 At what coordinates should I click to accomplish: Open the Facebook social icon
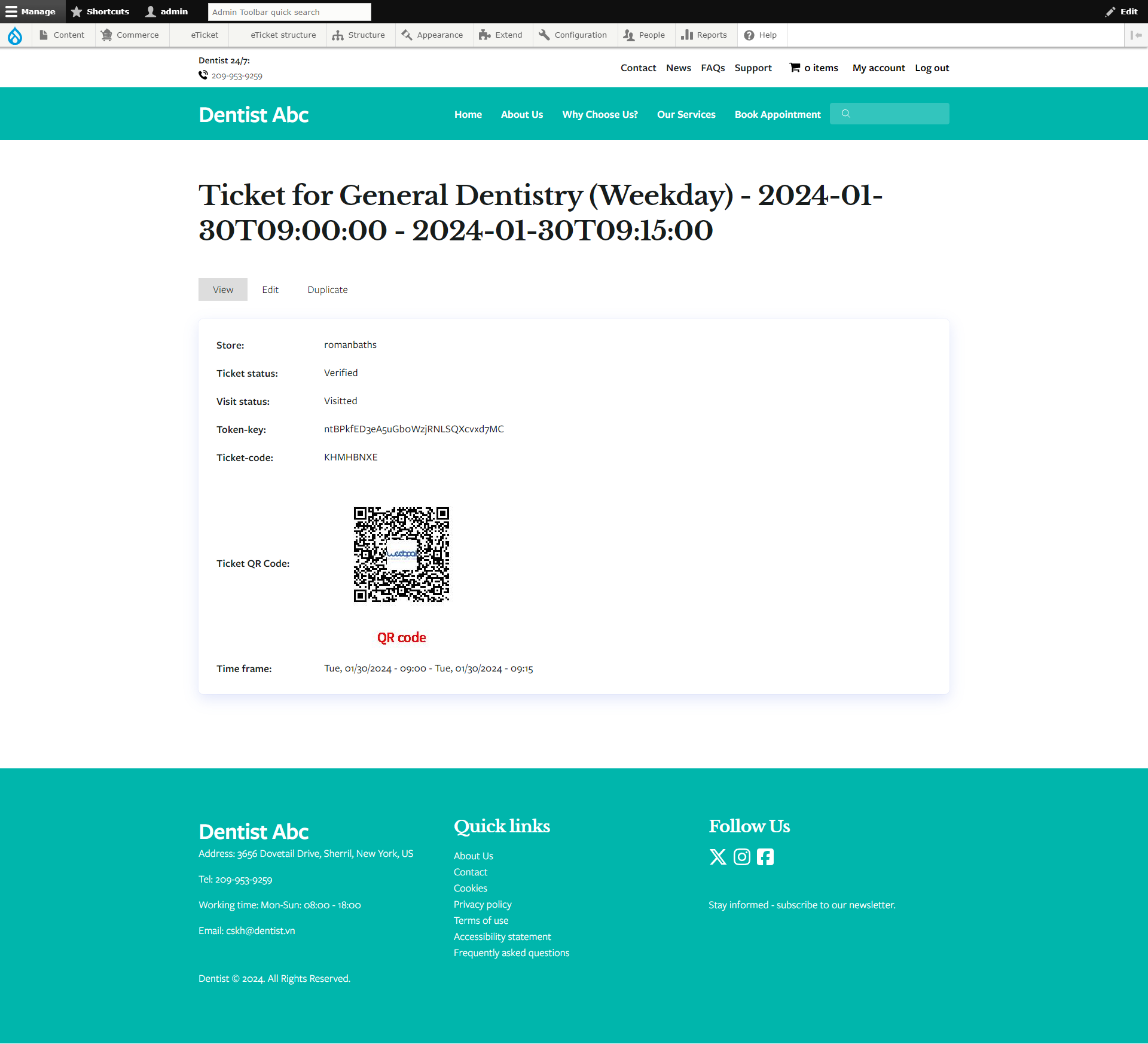pyautogui.click(x=765, y=857)
